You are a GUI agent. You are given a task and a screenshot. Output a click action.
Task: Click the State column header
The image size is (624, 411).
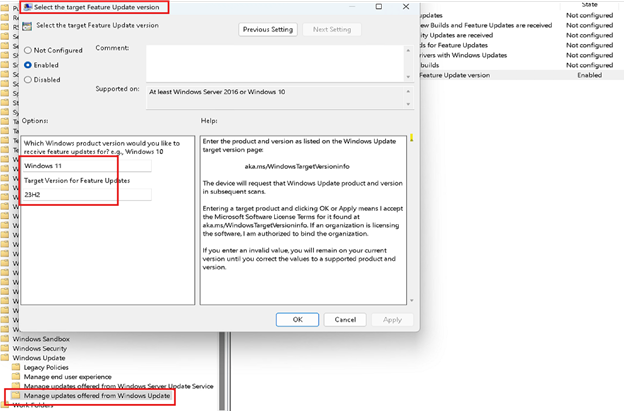pyautogui.click(x=576, y=4)
